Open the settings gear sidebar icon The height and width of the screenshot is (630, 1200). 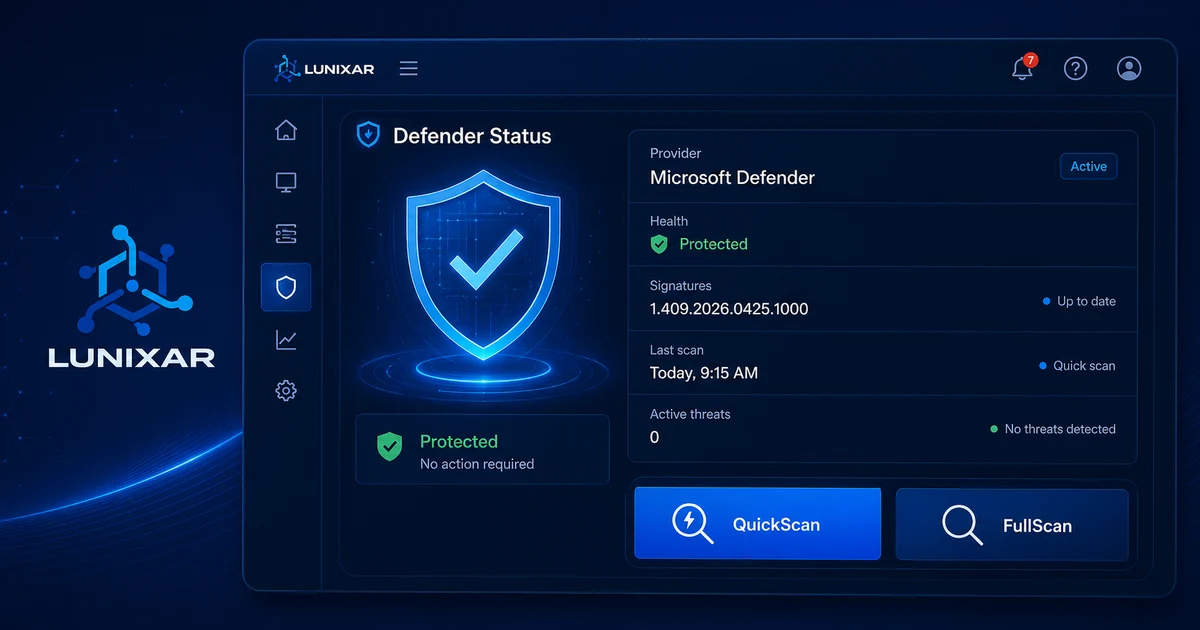tap(286, 391)
